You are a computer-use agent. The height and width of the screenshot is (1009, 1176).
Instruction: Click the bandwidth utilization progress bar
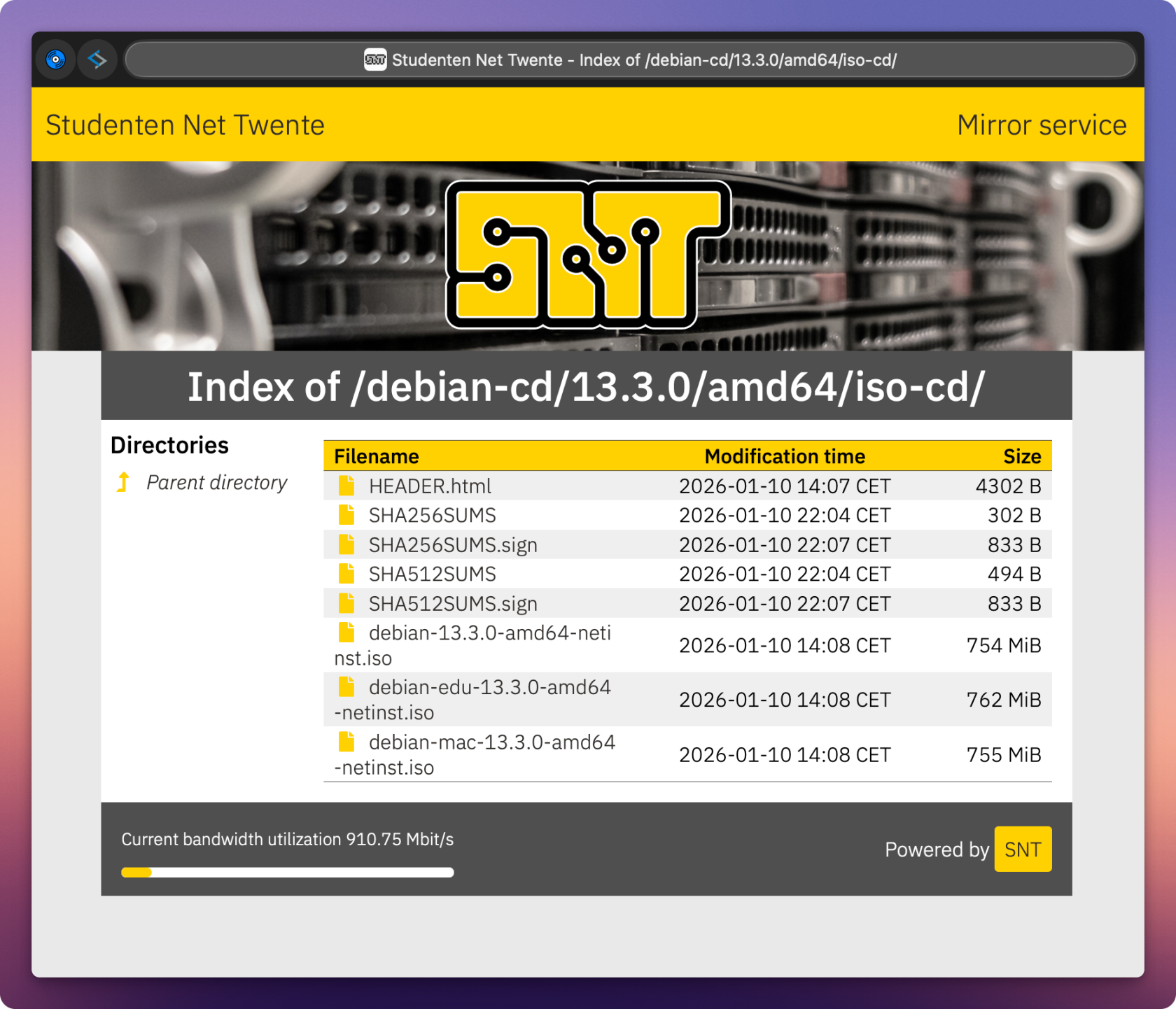point(287,873)
